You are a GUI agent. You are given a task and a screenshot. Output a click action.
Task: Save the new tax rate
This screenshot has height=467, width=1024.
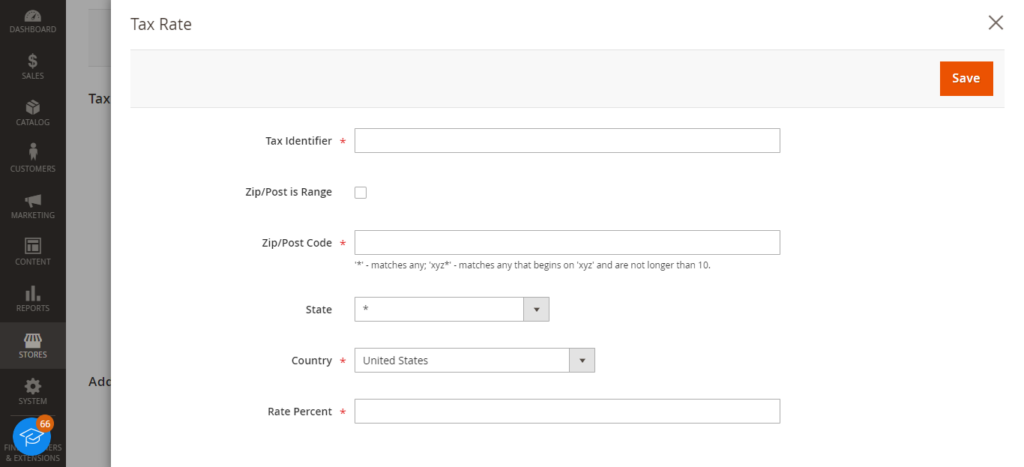click(966, 78)
